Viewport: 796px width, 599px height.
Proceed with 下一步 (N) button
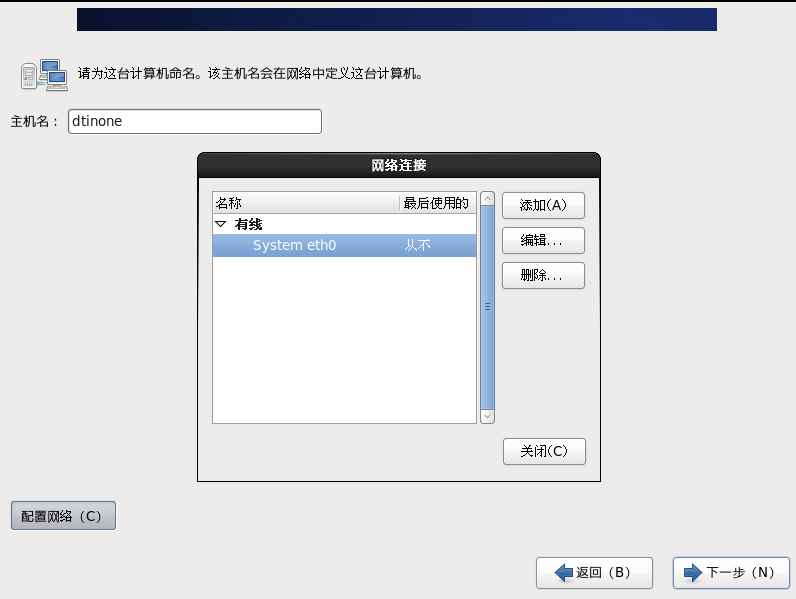(x=731, y=573)
